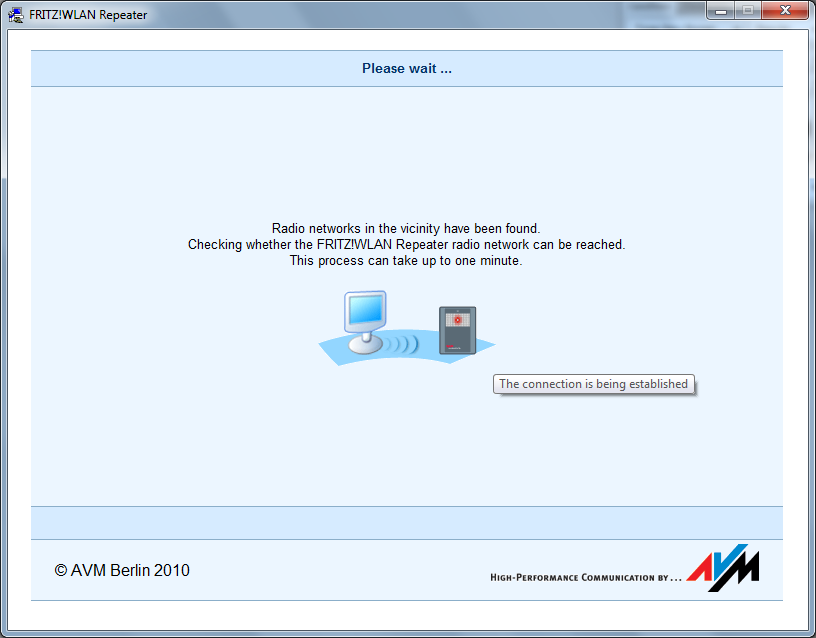This screenshot has height=638, width=816.
Task: Click the FRITZ!WLAN Repeater title bar icon
Action: pyautogui.click(x=17, y=14)
